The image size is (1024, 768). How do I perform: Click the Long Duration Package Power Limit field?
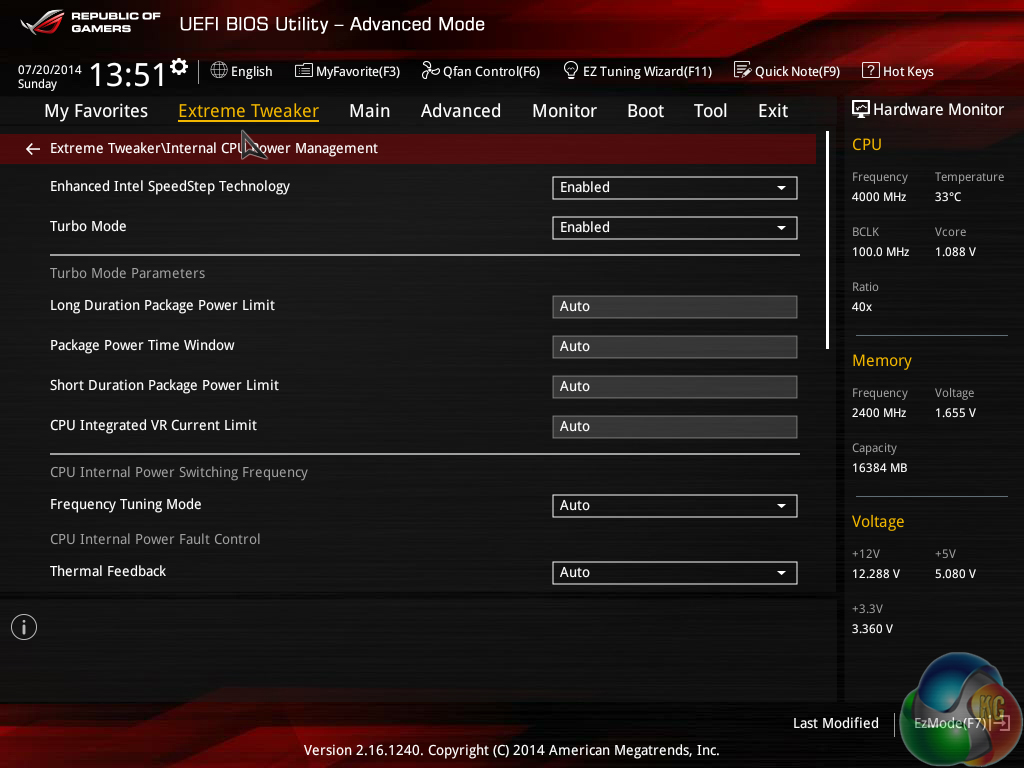pyautogui.click(x=674, y=306)
